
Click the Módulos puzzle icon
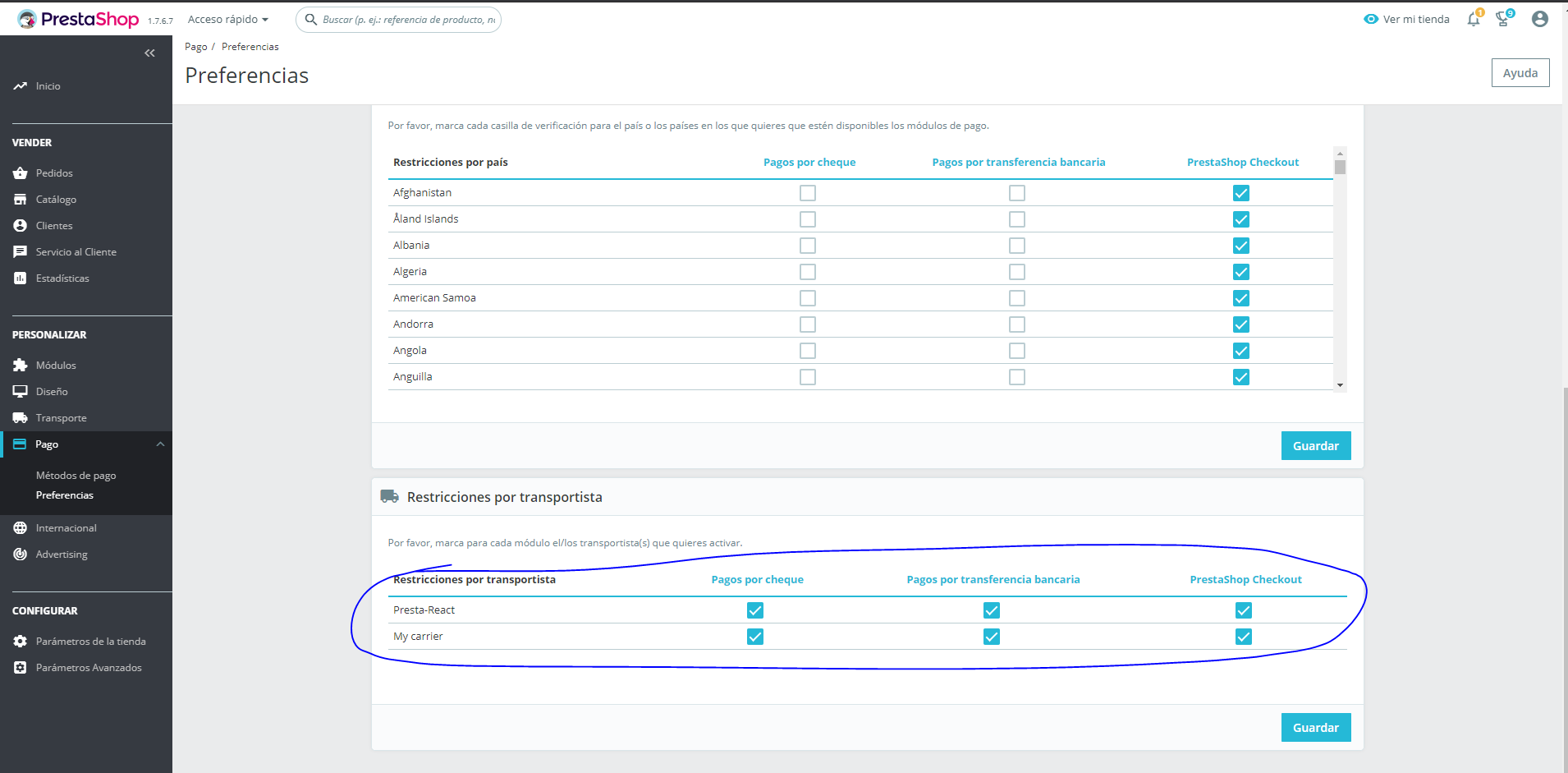[21, 365]
